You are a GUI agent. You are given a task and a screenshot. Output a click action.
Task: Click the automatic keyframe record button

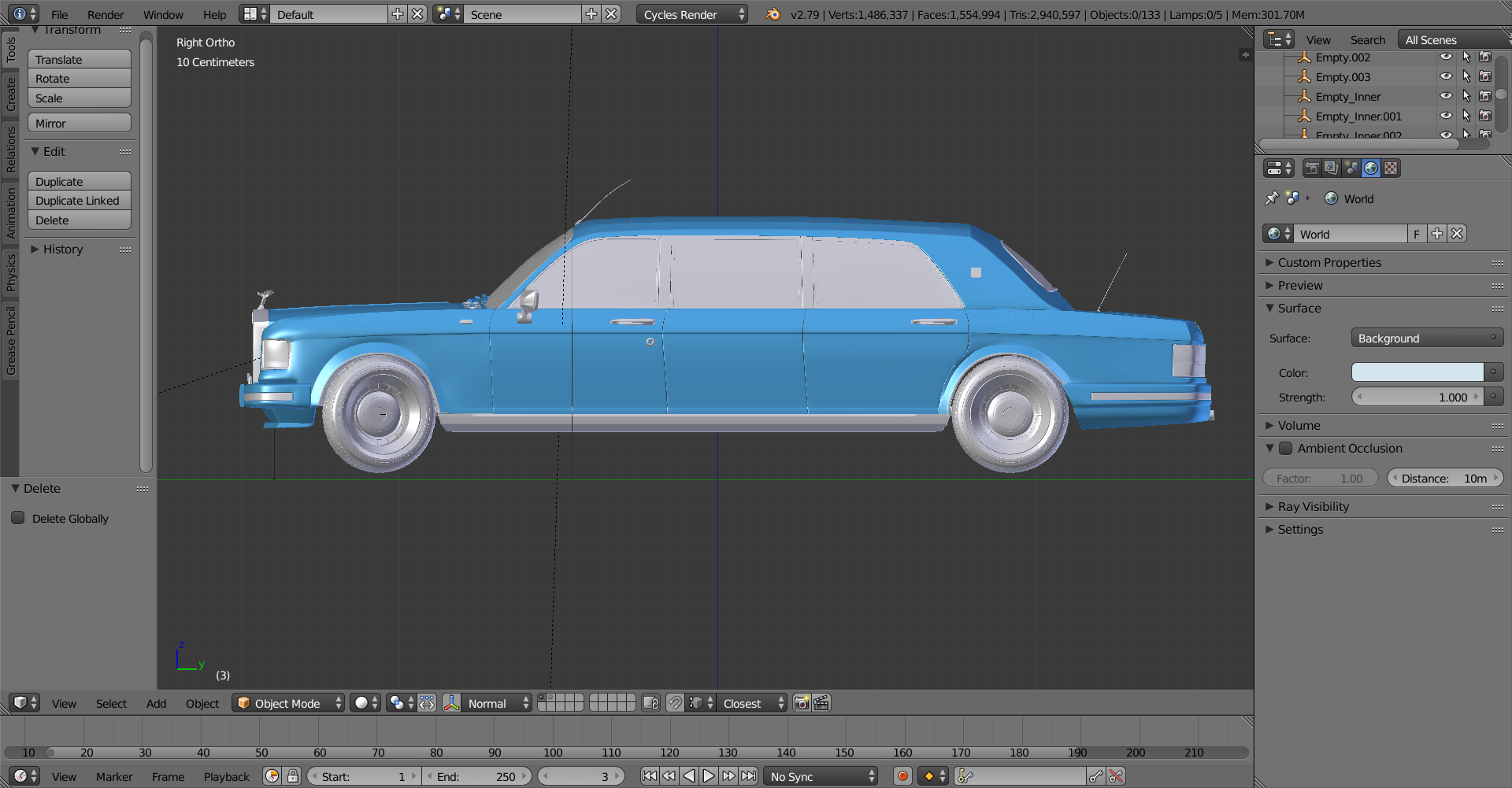pos(902,776)
